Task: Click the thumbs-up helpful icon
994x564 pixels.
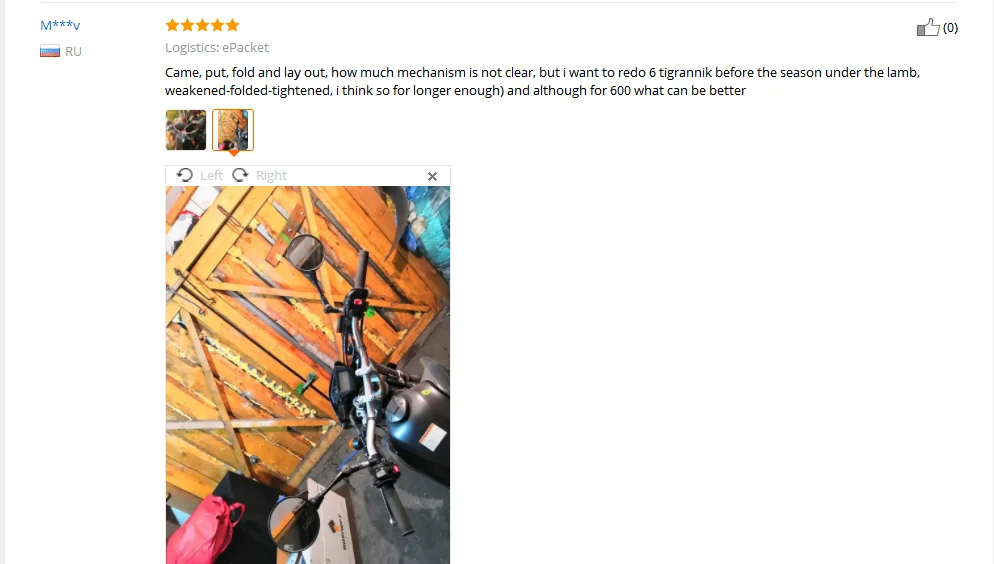Action: (x=928, y=27)
